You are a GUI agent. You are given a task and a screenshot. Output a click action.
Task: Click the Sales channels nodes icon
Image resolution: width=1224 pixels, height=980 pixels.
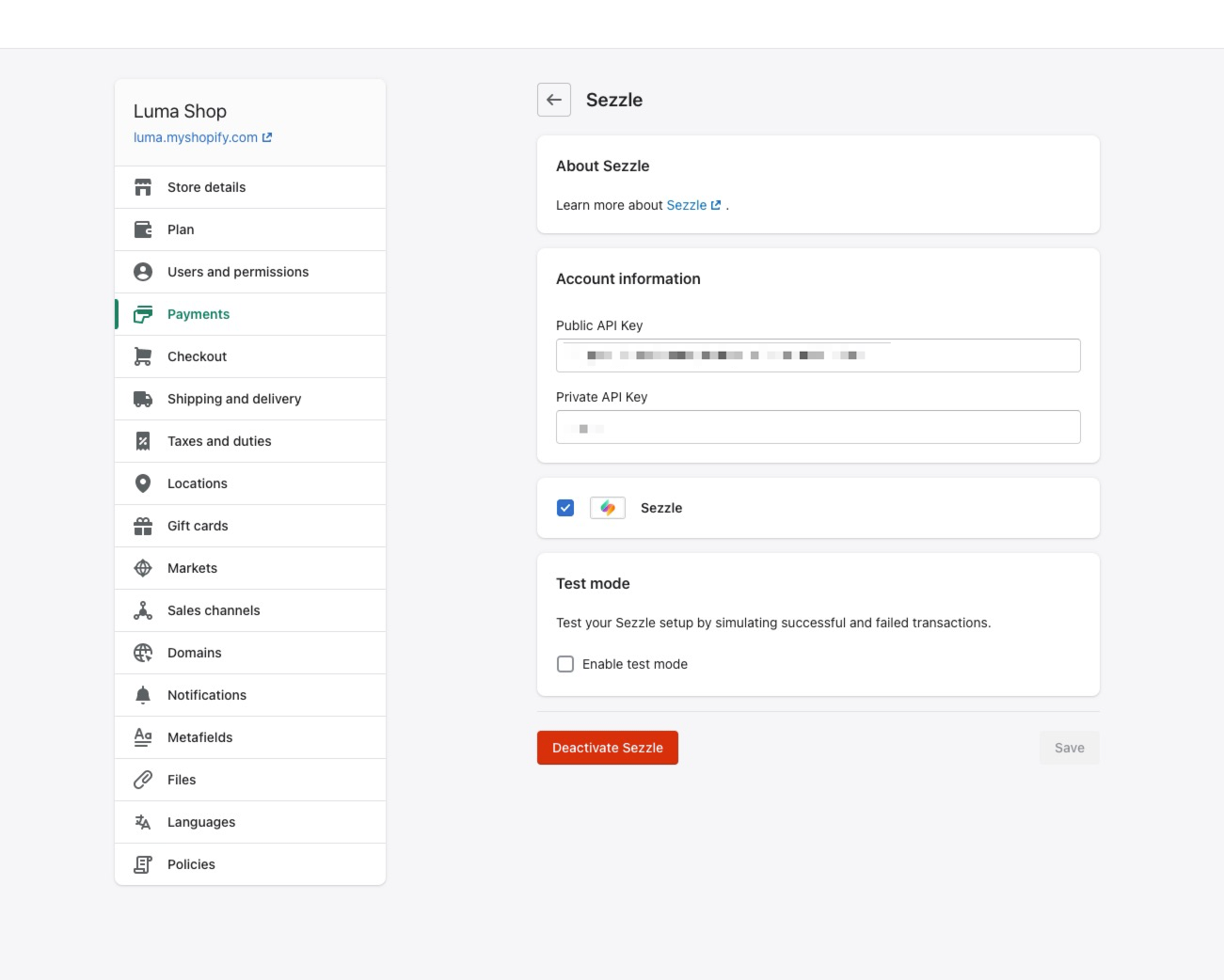tap(143, 610)
